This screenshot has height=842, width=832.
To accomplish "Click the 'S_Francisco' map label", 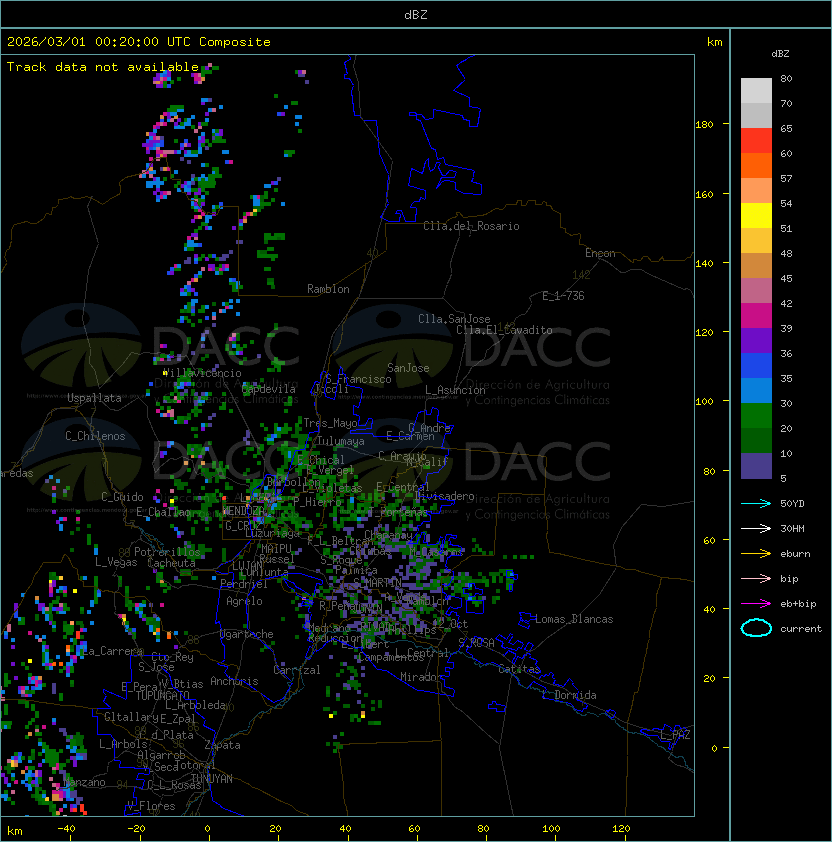I will point(358,379).
